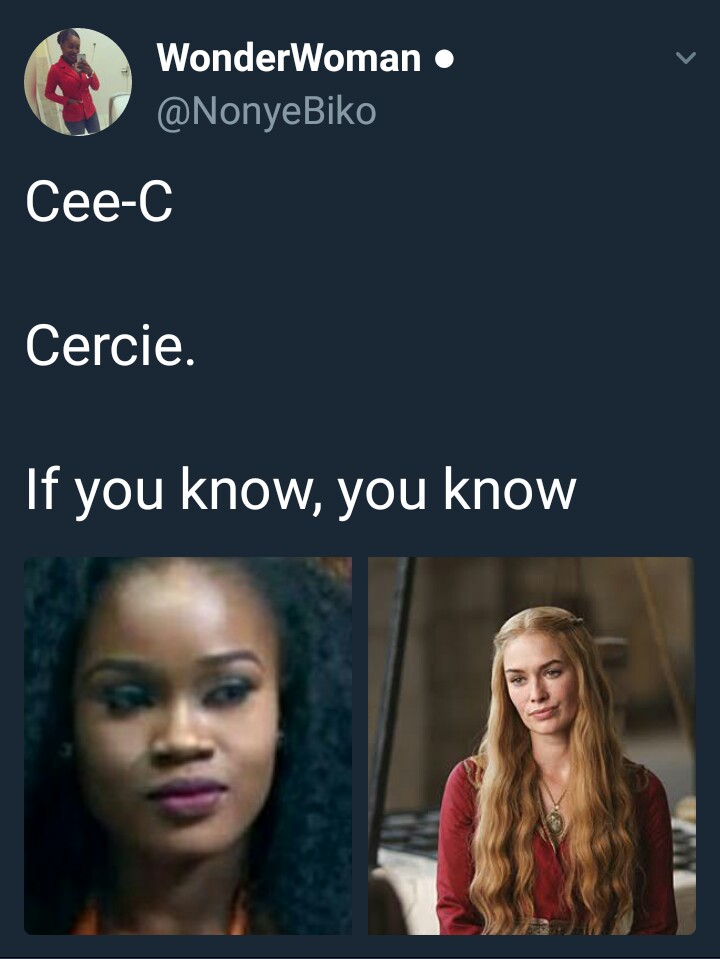Select the "Cee-C" tweet text line
Viewport: 720px width, 959px height.
(99, 202)
